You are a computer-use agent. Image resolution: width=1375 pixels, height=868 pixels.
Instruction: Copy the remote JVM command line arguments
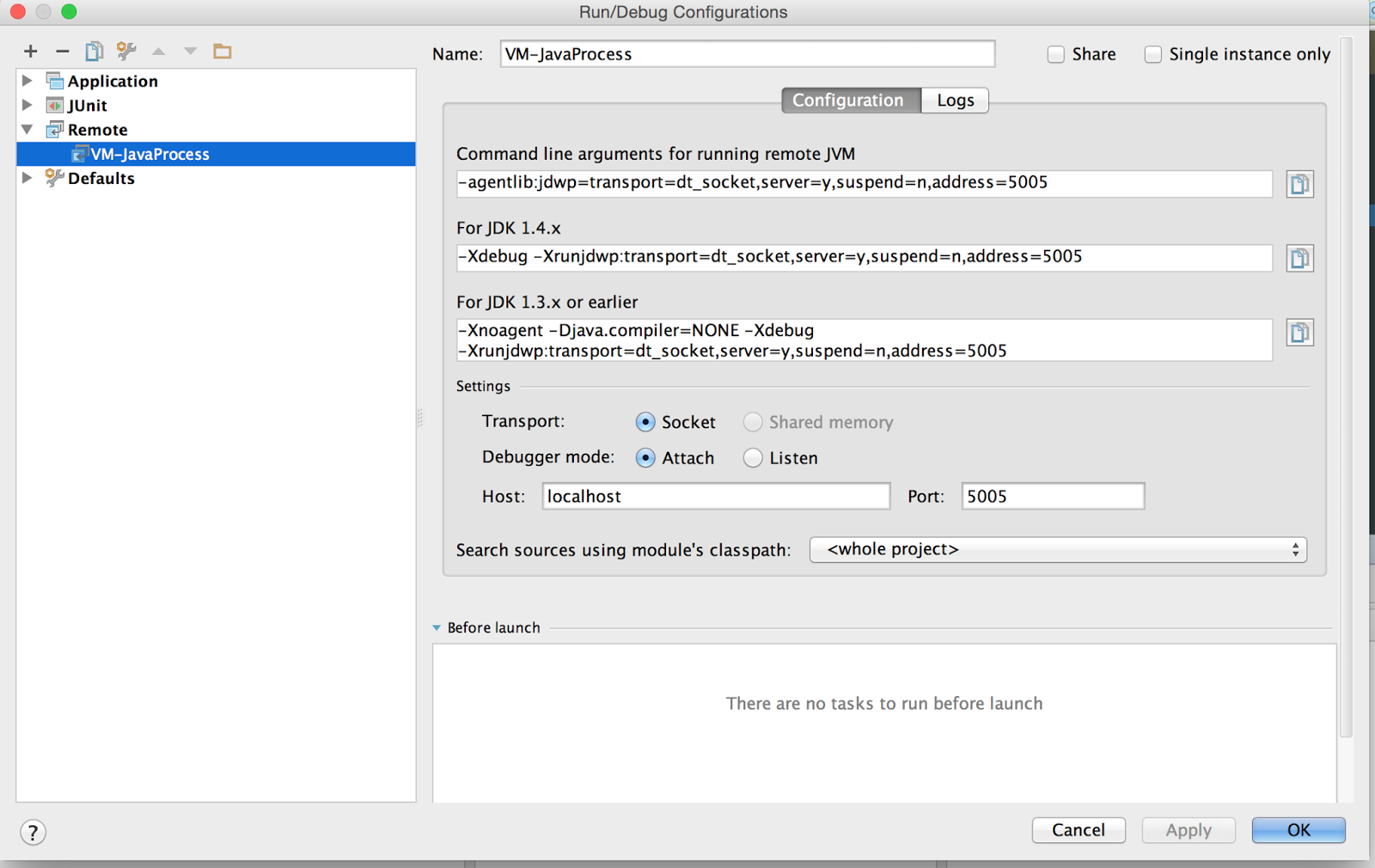[1299, 183]
